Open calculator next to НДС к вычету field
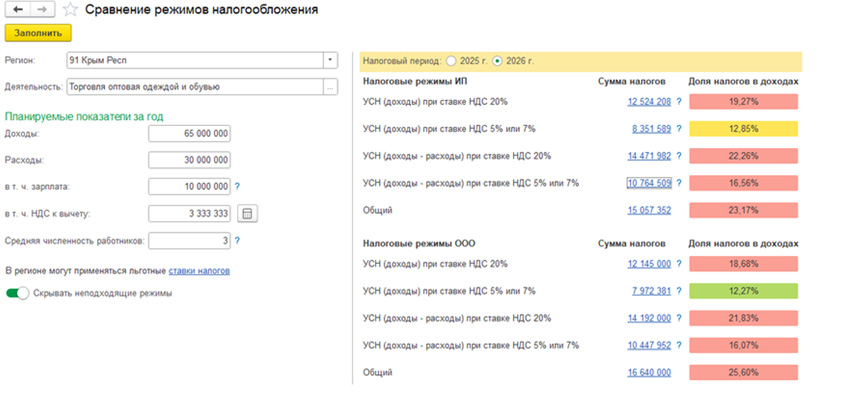The image size is (858, 416). tap(248, 213)
